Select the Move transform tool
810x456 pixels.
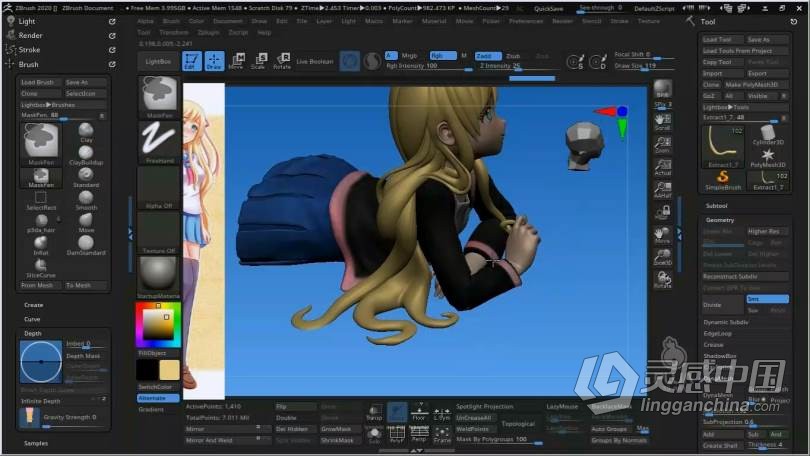click(x=236, y=61)
